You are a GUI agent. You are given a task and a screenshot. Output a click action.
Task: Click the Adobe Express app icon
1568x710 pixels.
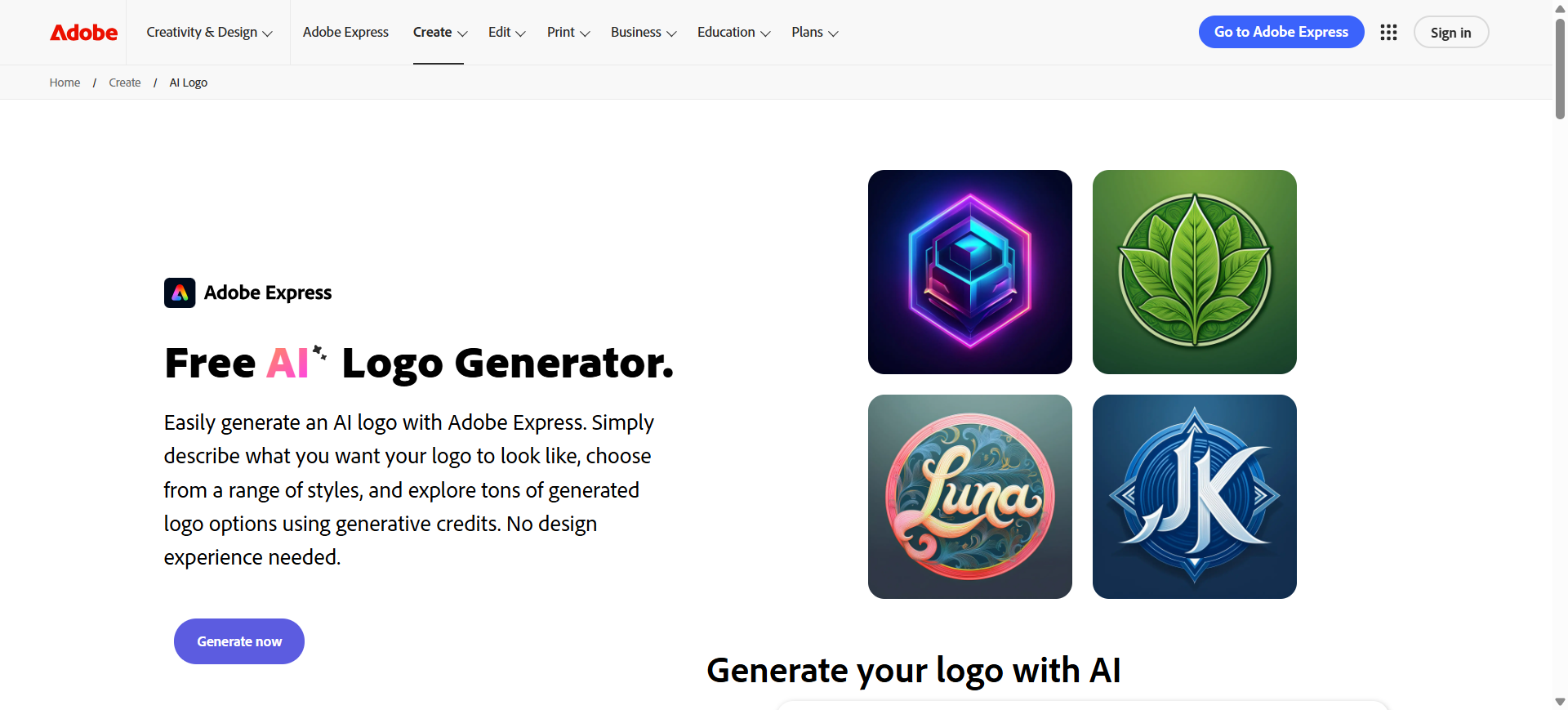click(x=180, y=292)
